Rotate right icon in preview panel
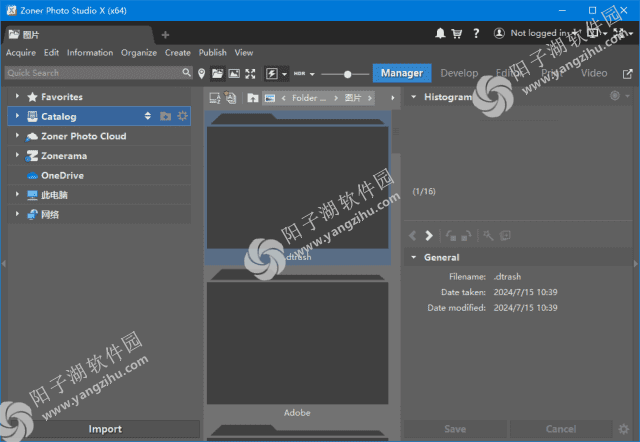This screenshot has width=640, height=442. click(466, 235)
